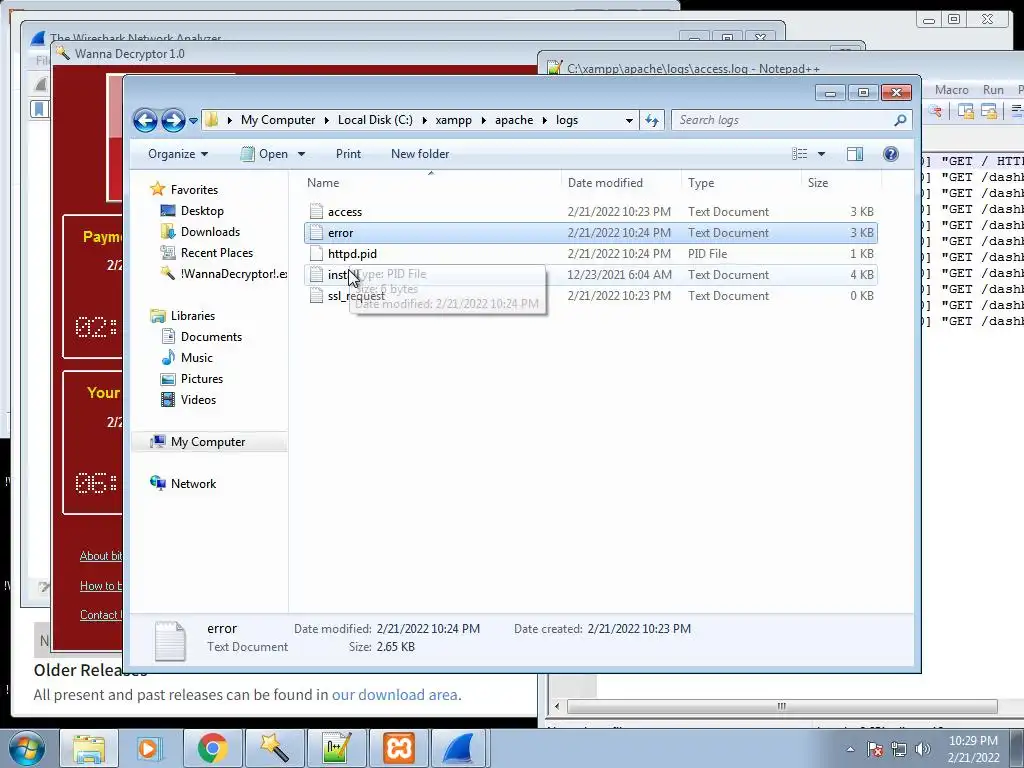Screen dimensions: 1024x768
Task: Select the error log file
Action: tap(590, 233)
